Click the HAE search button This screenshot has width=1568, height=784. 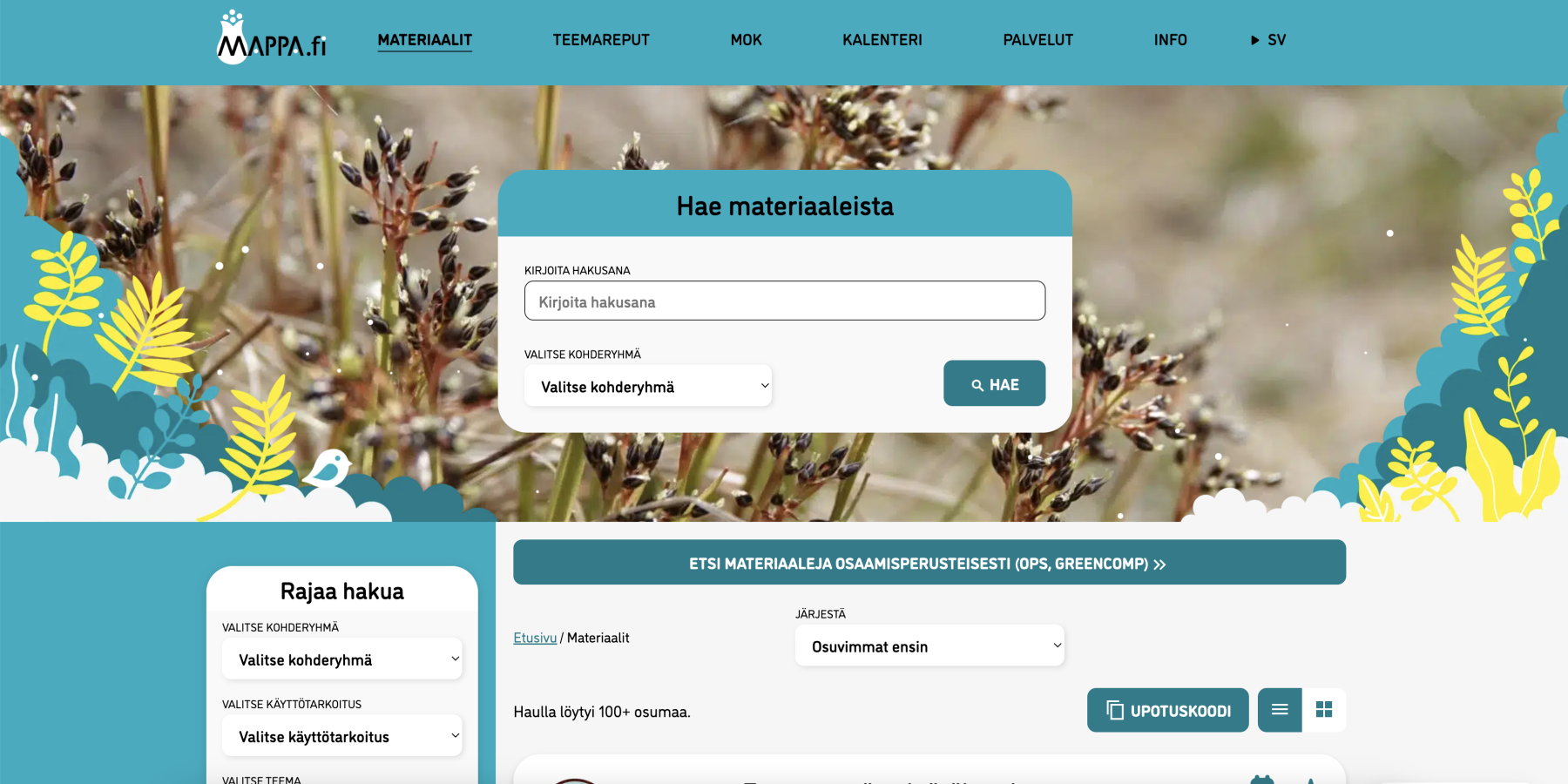coord(994,383)
